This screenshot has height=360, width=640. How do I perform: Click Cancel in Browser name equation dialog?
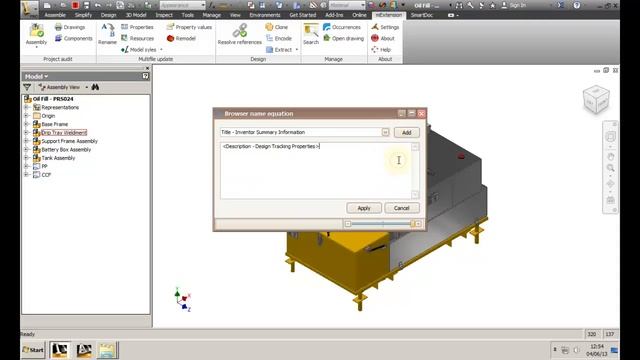coord(402,208)
